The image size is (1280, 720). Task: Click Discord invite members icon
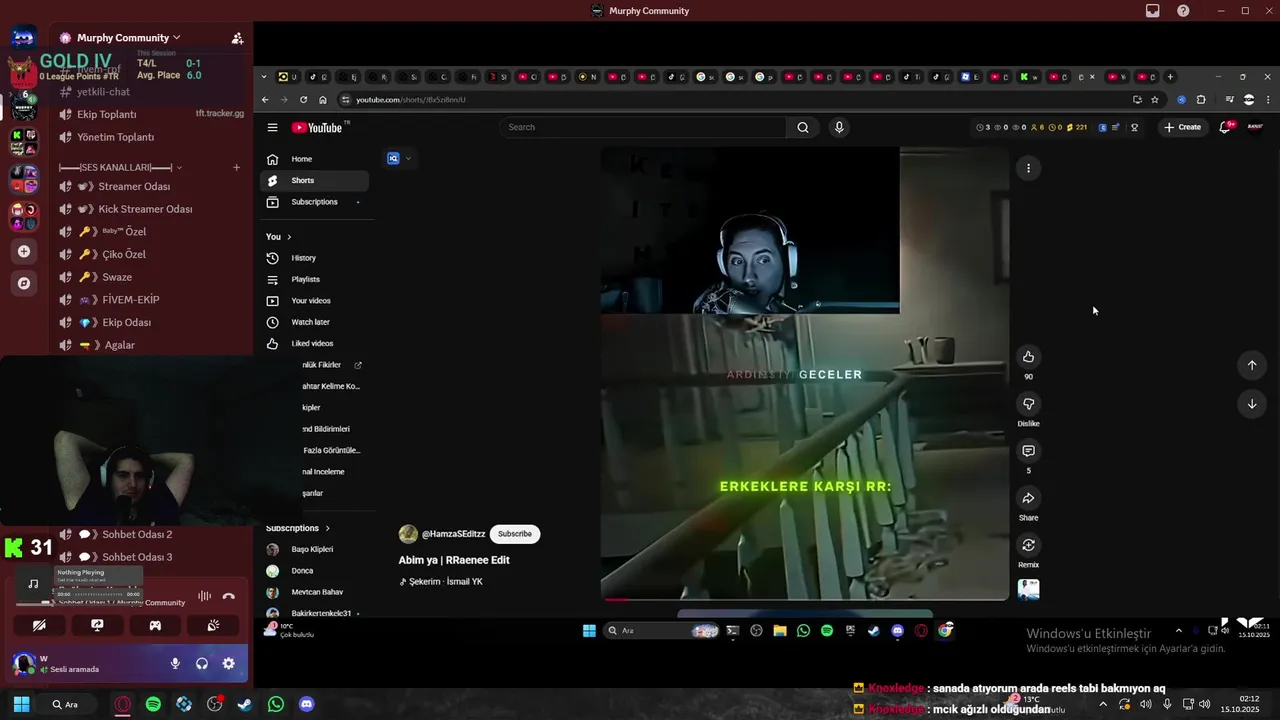pos(237,38)
